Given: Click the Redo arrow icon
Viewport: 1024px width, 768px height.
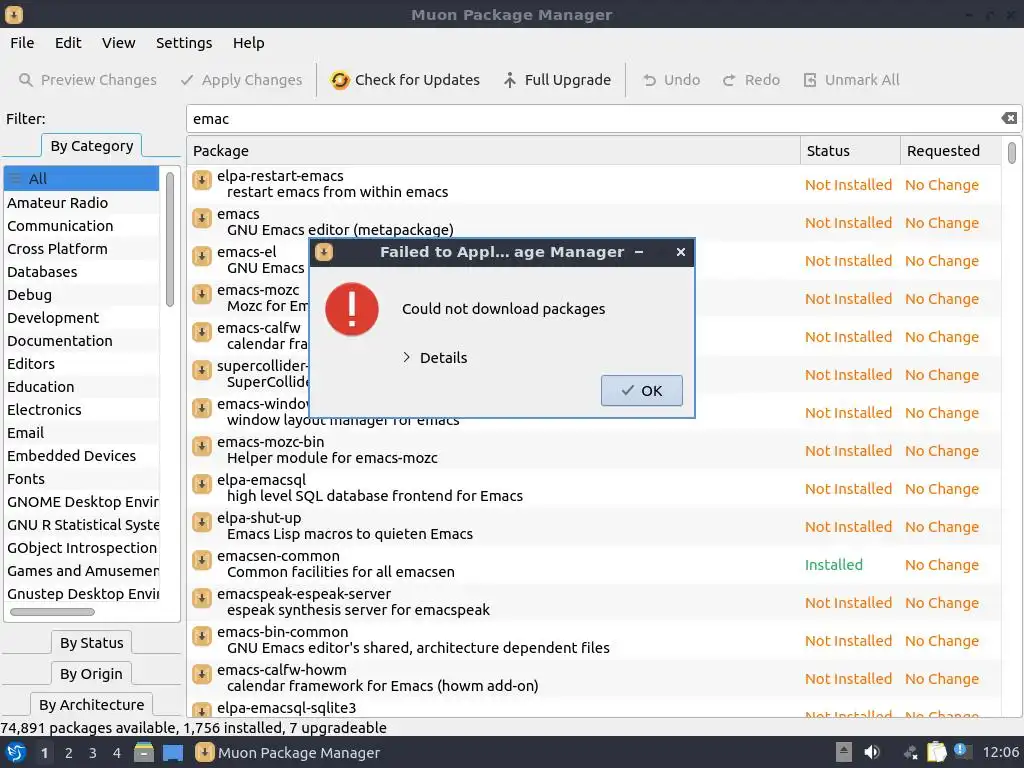Looking at the screenshot, I should pyautogui.click(x=729, y=80).
